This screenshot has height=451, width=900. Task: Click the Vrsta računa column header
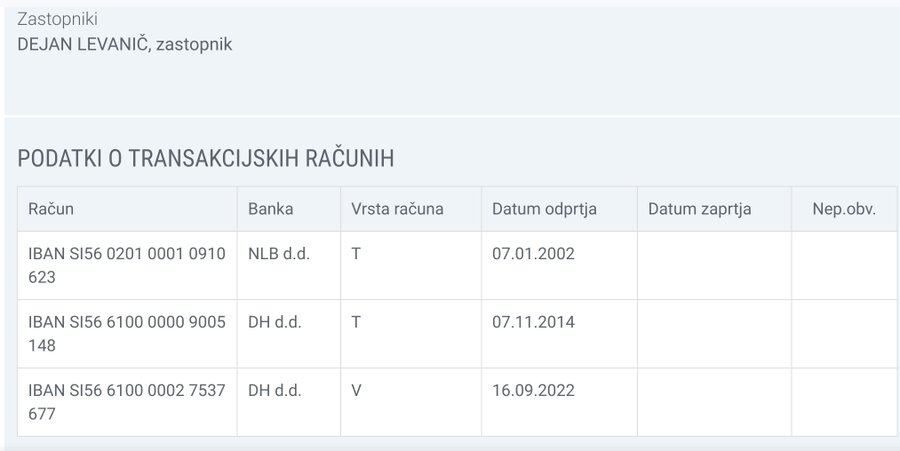[411, 209]
